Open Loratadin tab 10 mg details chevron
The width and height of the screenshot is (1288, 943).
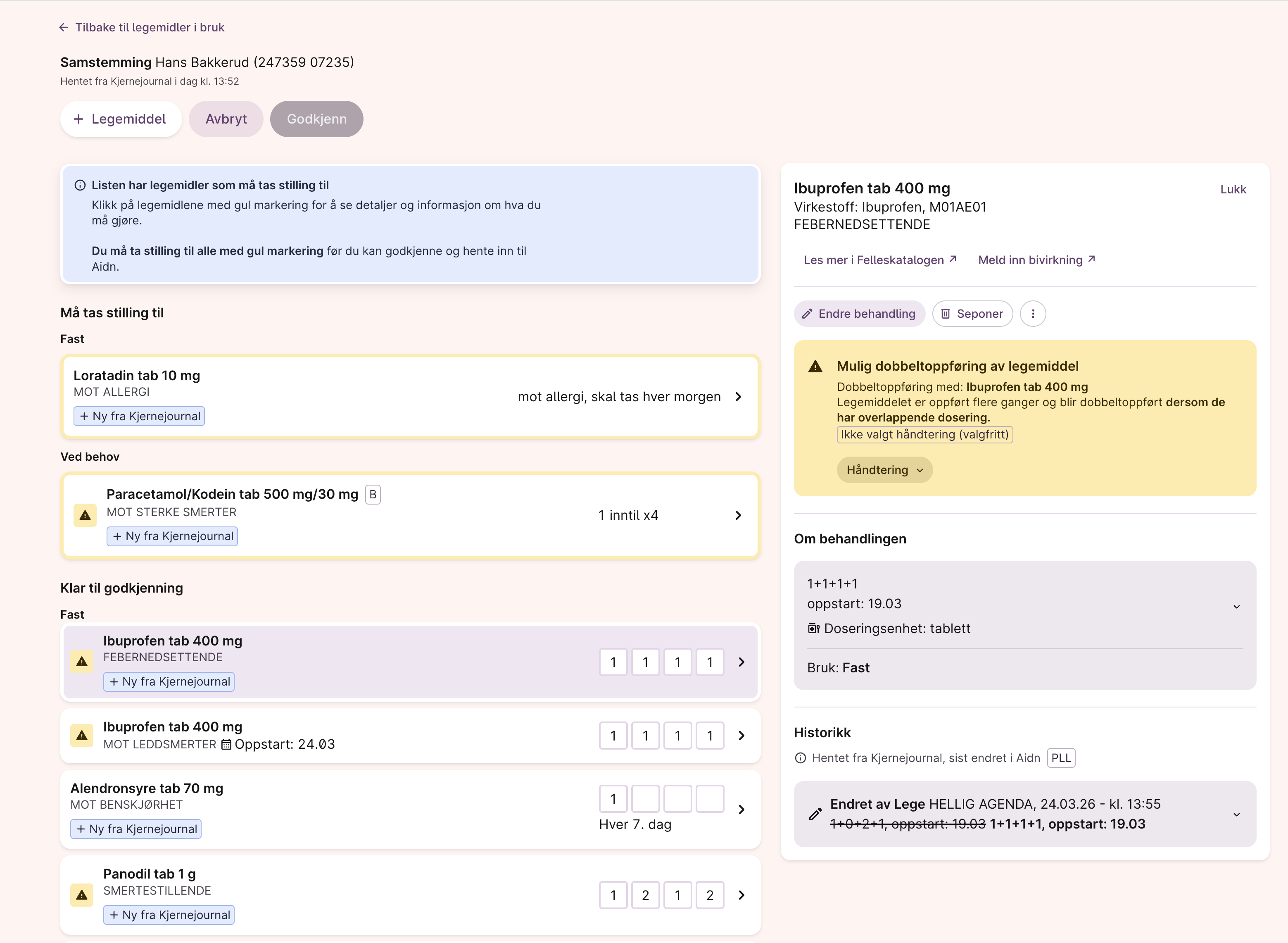point(738,397)
